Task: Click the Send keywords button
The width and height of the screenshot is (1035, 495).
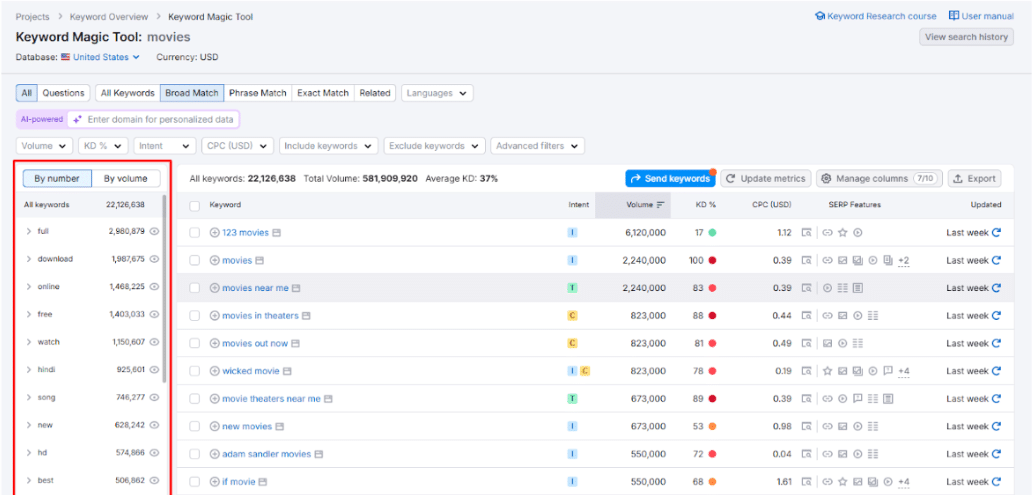Action: (670, 178)
